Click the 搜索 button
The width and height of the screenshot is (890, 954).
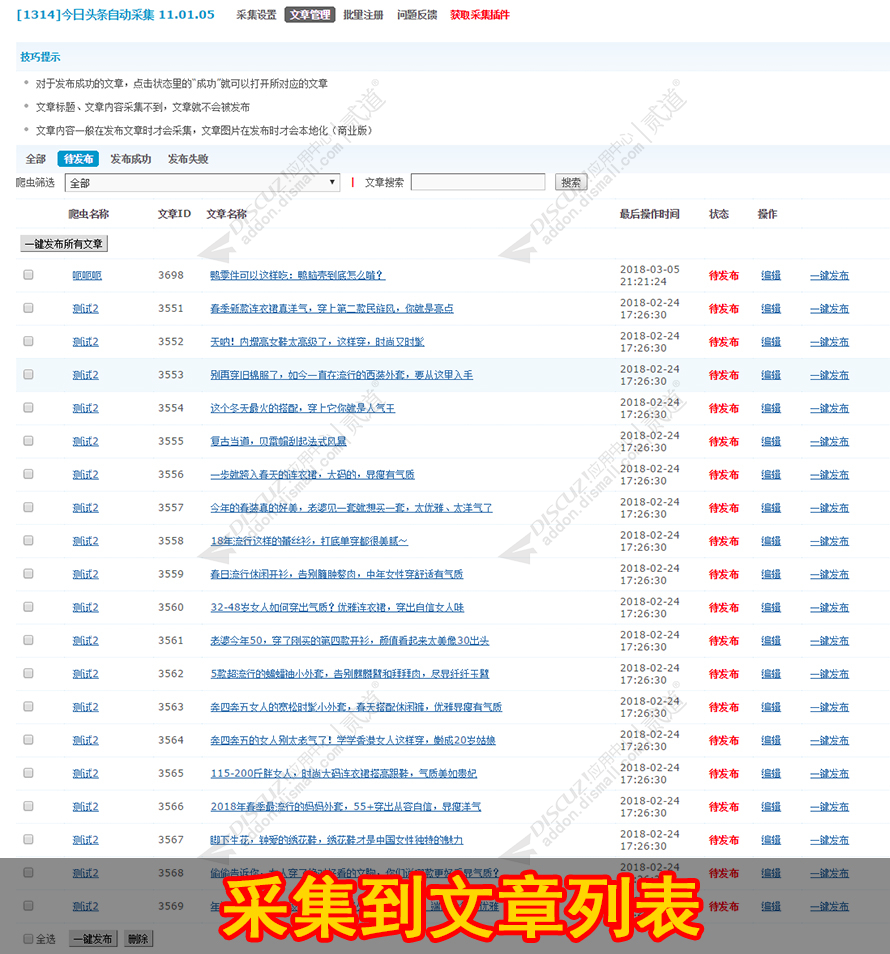click(571, 182)
